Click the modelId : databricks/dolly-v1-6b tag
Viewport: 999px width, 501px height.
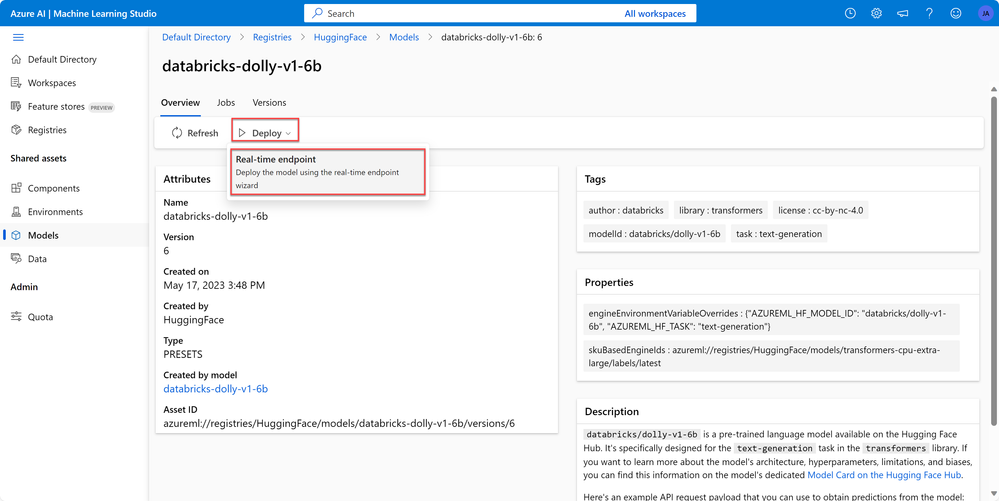654,234
